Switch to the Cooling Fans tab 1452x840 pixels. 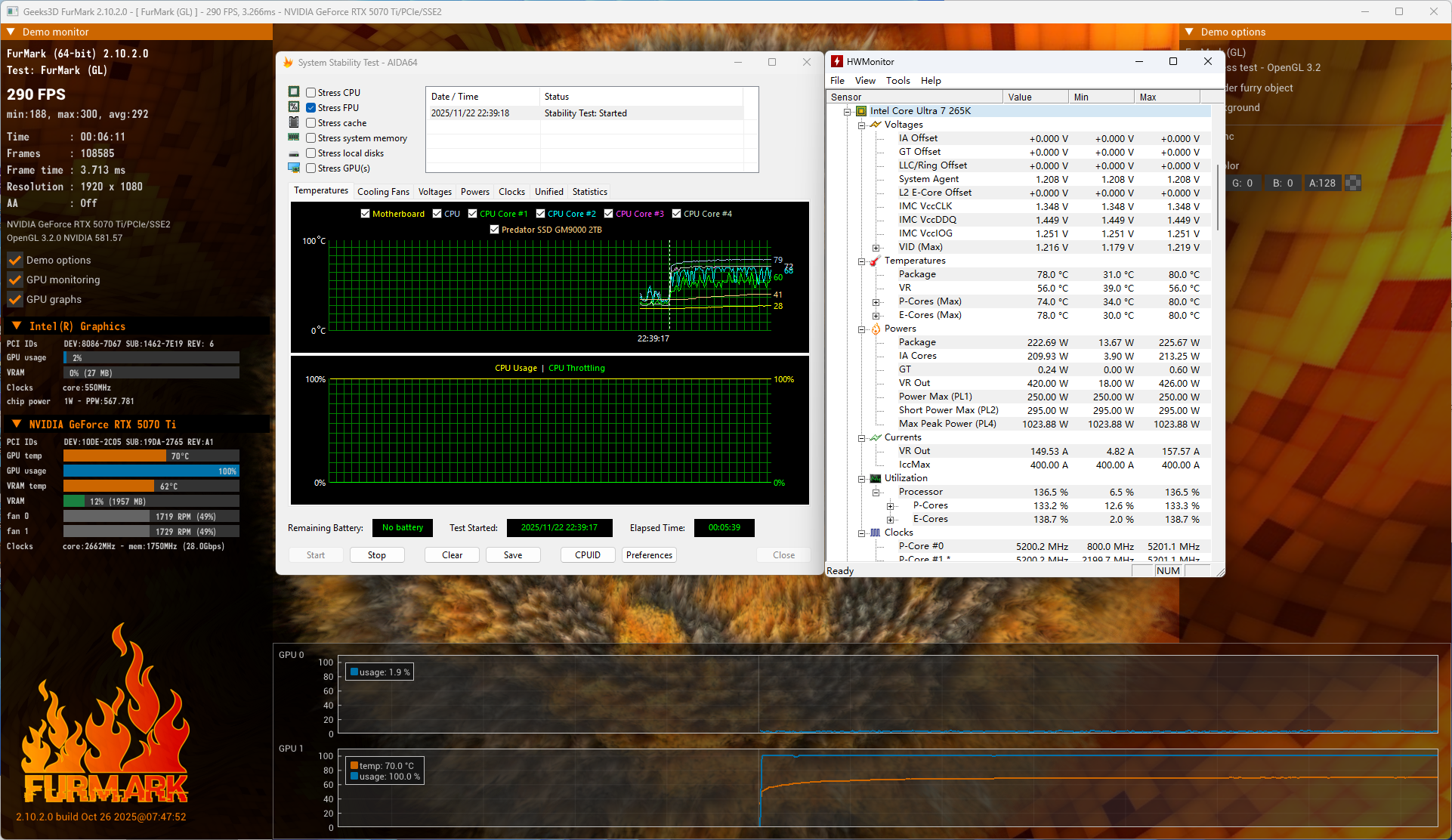click(383, 192)
